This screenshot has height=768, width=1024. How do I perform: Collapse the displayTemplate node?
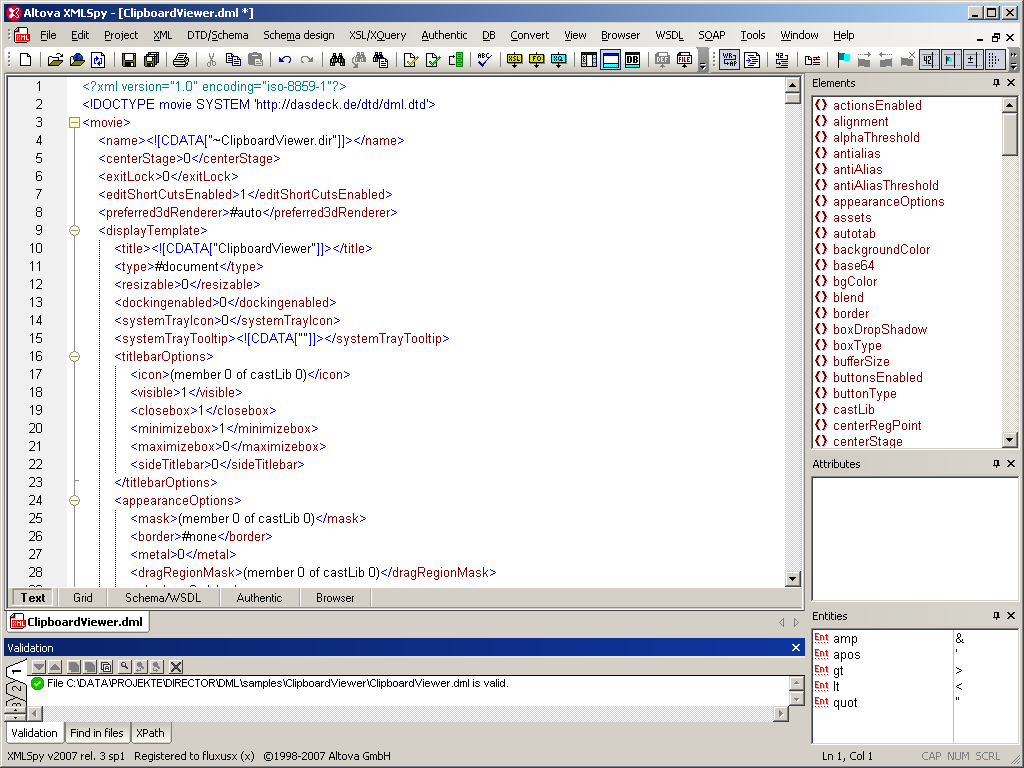pos(74,231)
